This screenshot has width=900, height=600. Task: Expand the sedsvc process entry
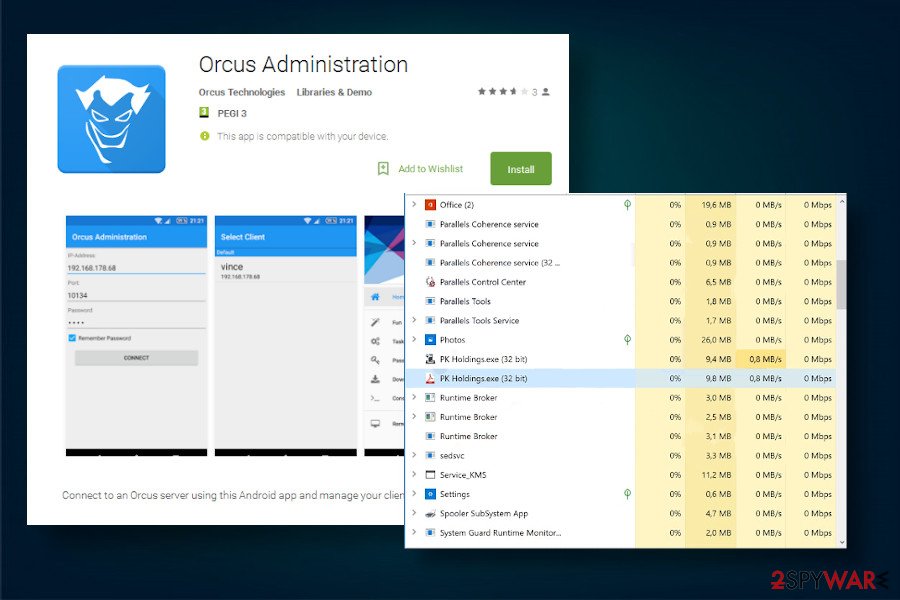point(414,455)
